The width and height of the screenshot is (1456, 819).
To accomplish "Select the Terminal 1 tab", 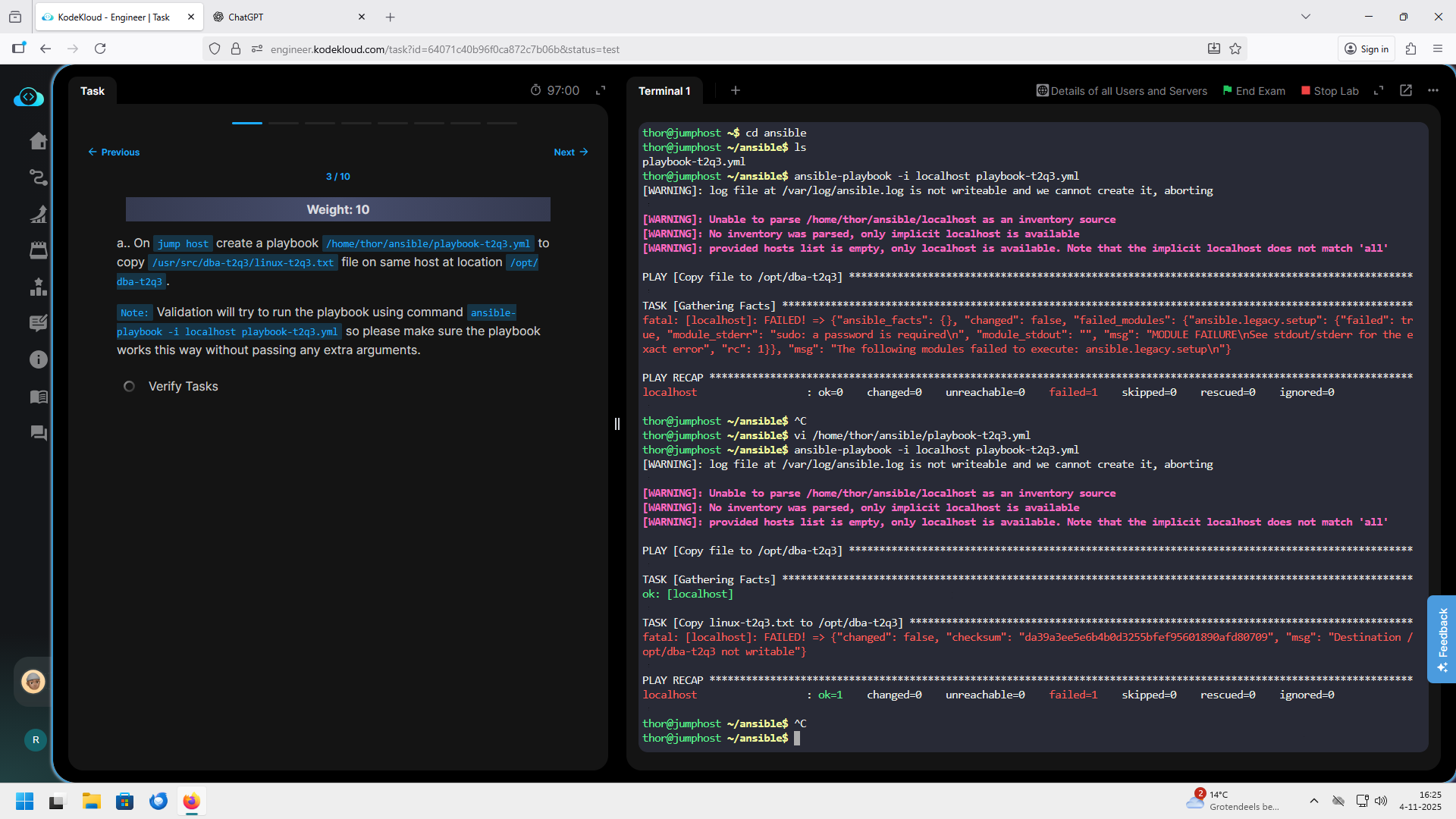I will (x=664, y=91).
